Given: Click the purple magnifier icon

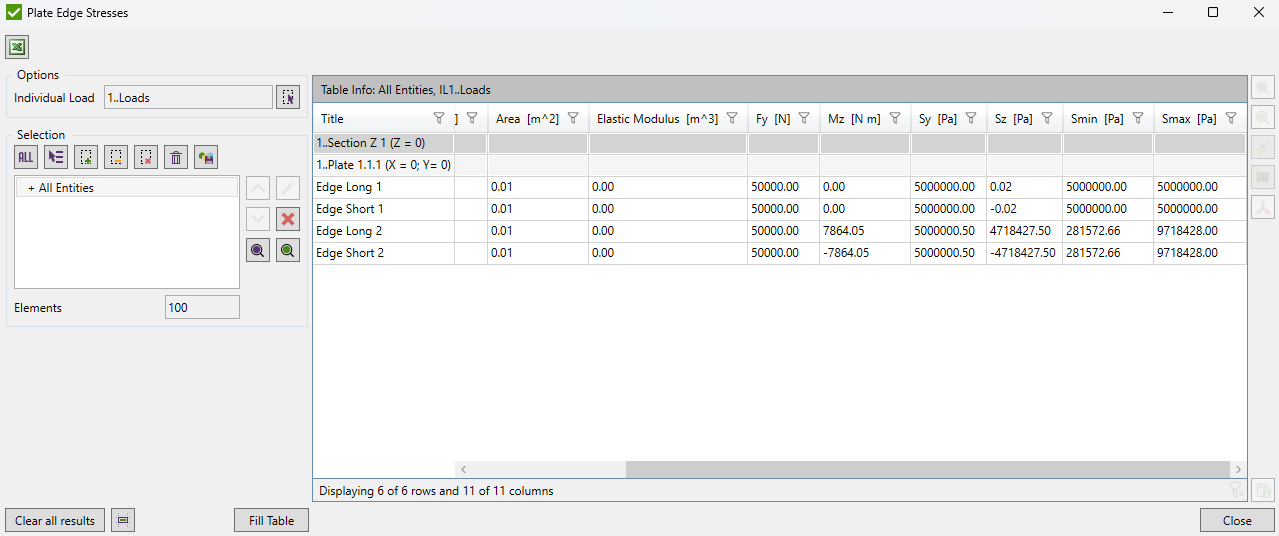Looking at the screenshot, I should coord(258,251).
